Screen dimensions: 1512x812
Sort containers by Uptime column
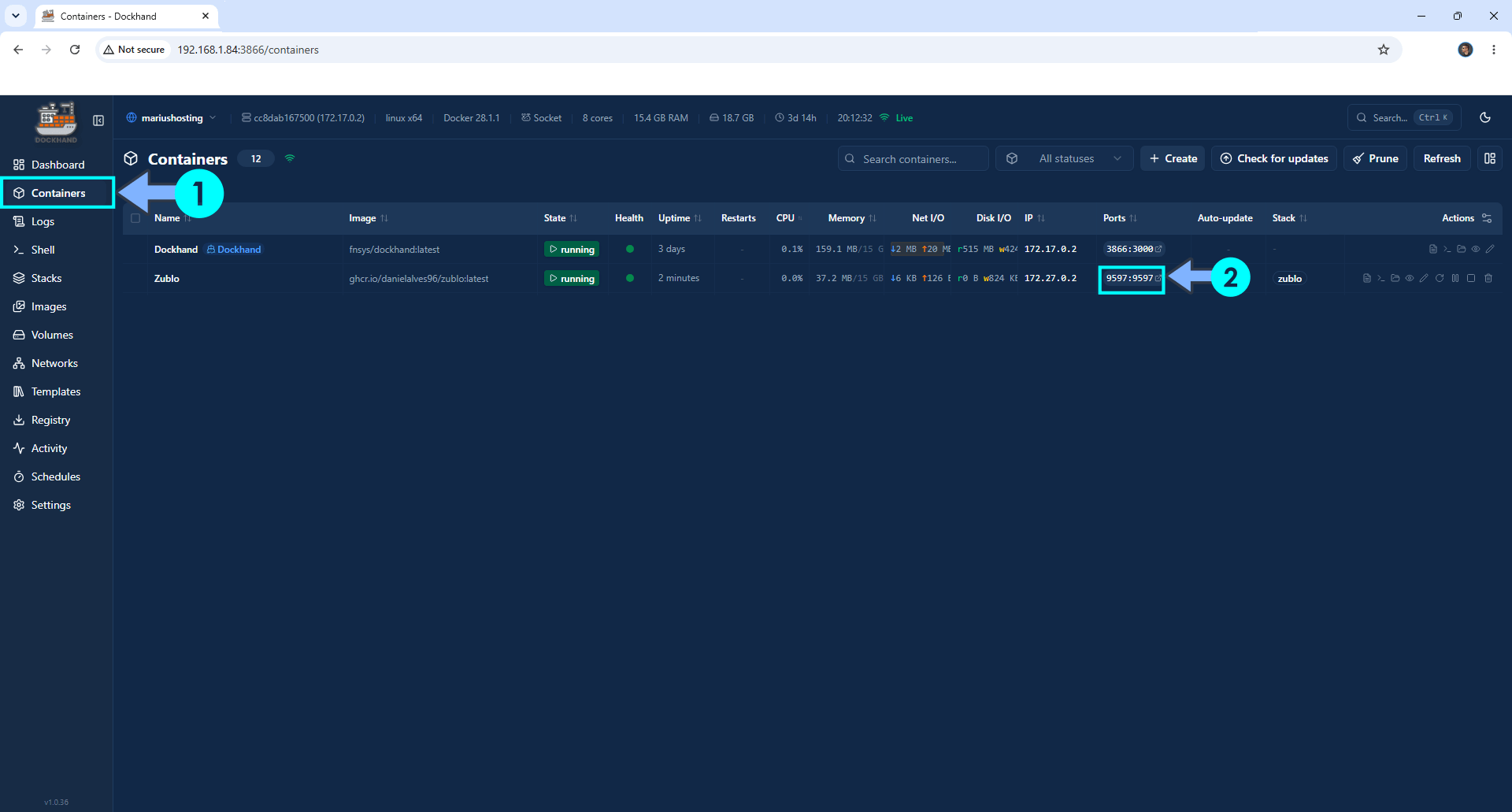[x=680, y=218]
